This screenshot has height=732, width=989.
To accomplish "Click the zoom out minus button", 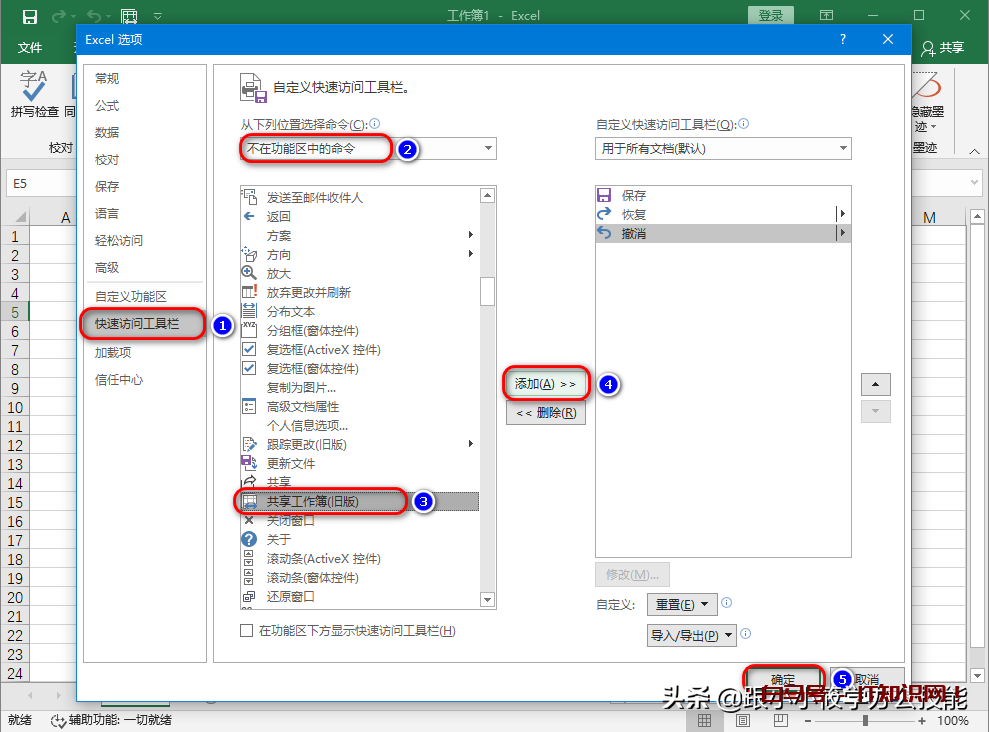I will point(808,720).
